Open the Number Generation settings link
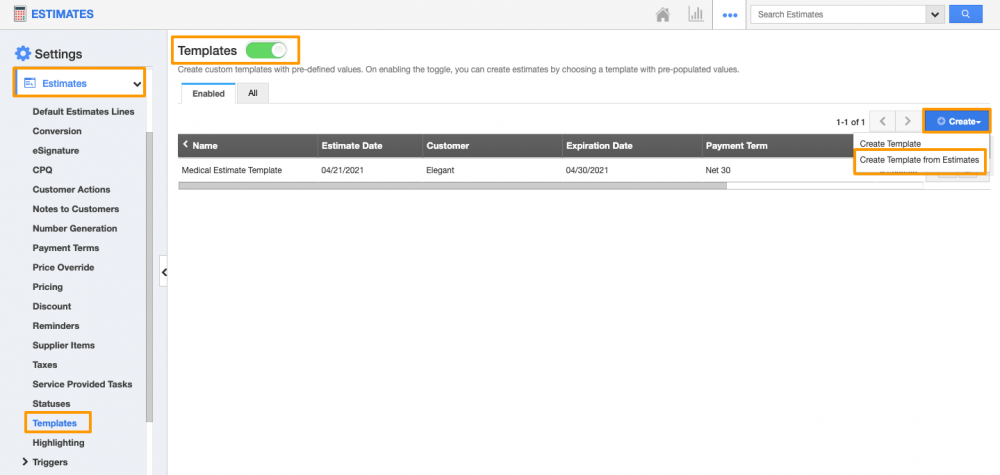 point(75,229)
